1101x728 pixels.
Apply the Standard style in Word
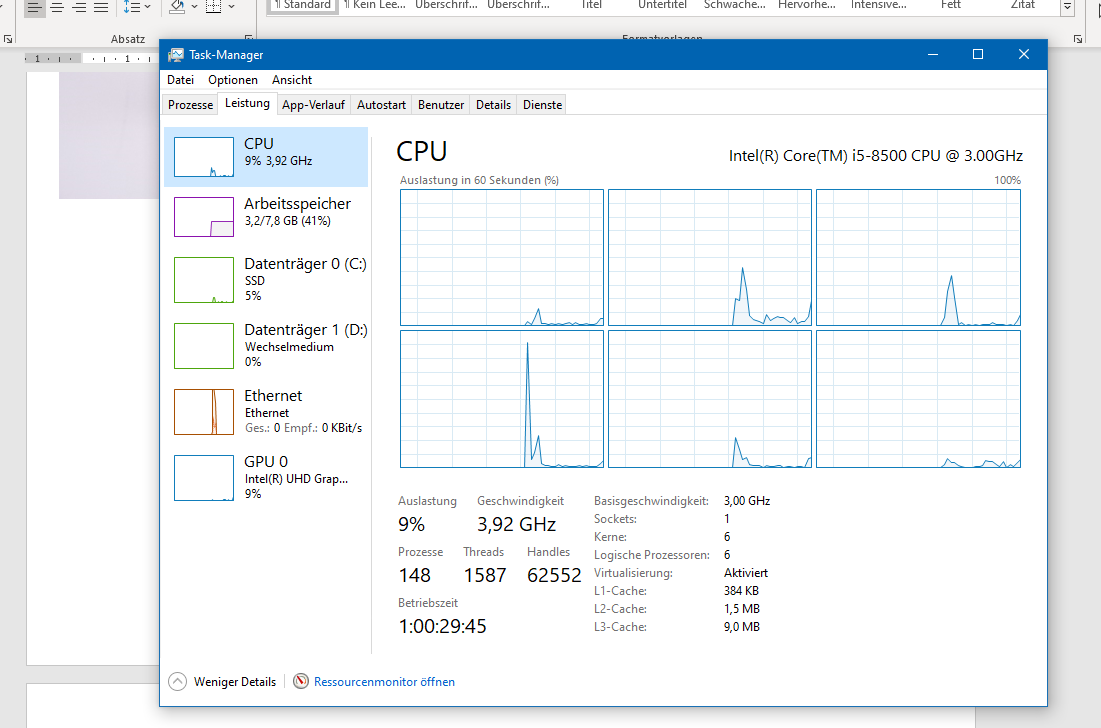(303, 6)
